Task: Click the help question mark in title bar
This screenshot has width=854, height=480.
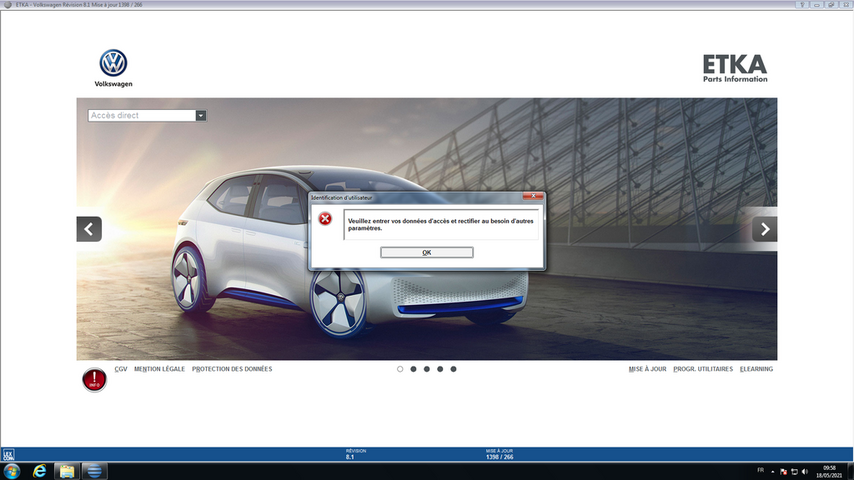Action: pos(802,4)
